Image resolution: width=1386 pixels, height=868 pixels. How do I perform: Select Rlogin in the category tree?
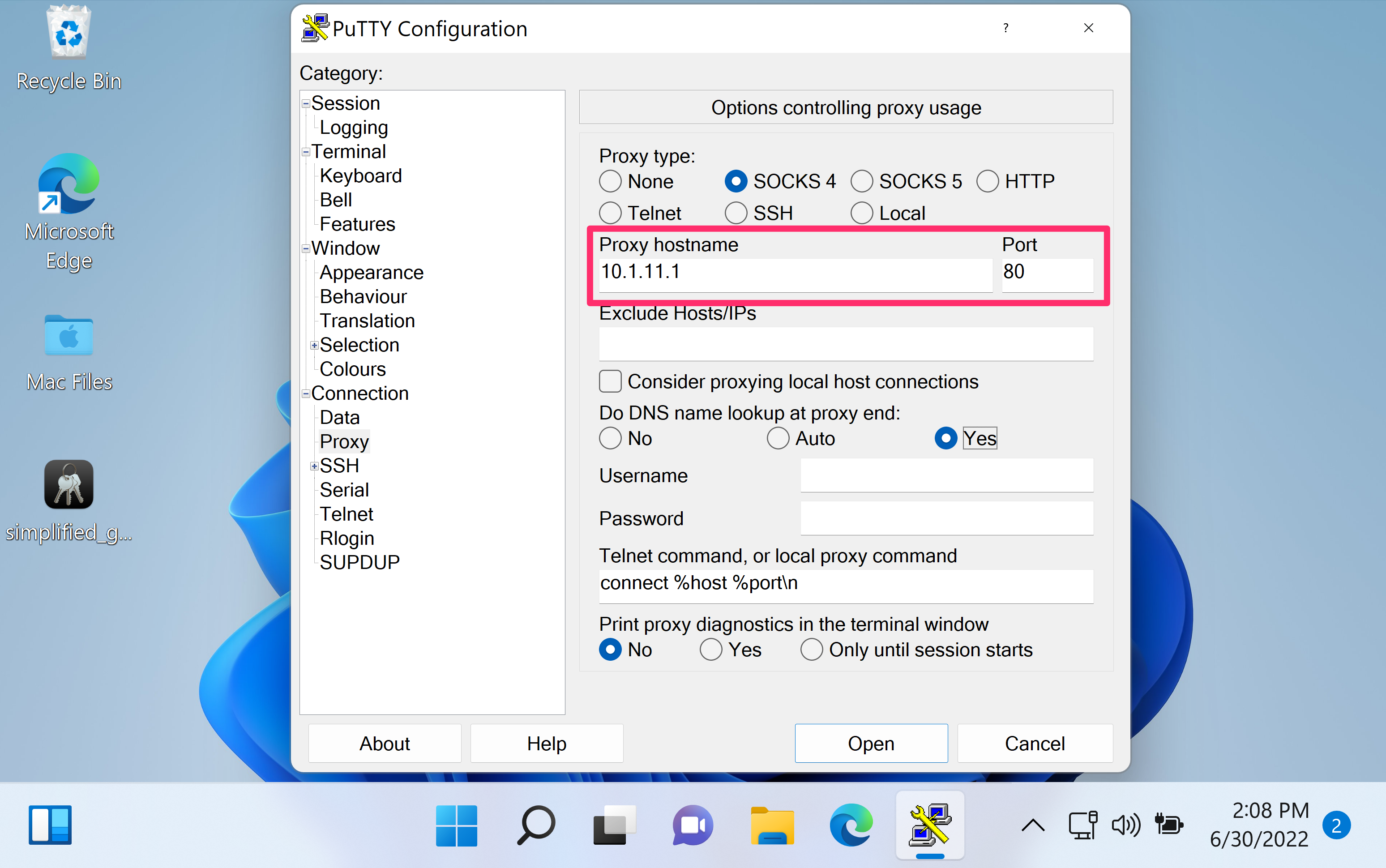(346, 538)
